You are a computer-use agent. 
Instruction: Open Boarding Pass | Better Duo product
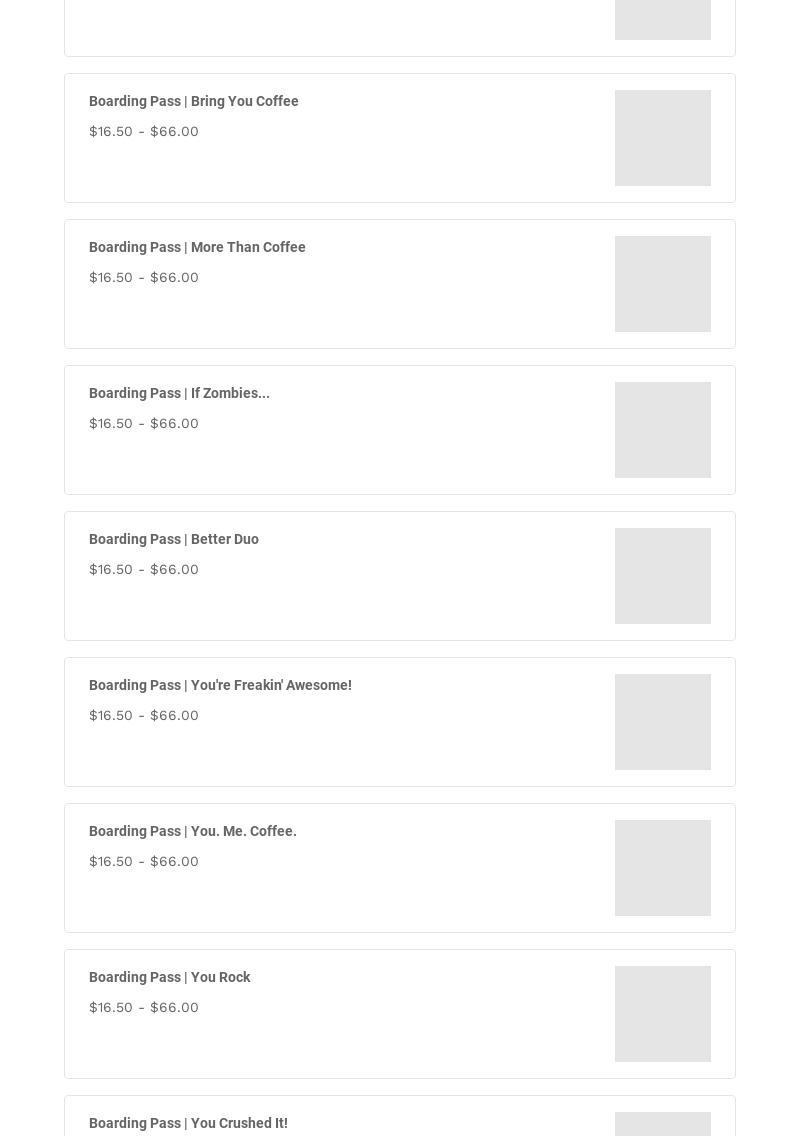tap(174, 539)
